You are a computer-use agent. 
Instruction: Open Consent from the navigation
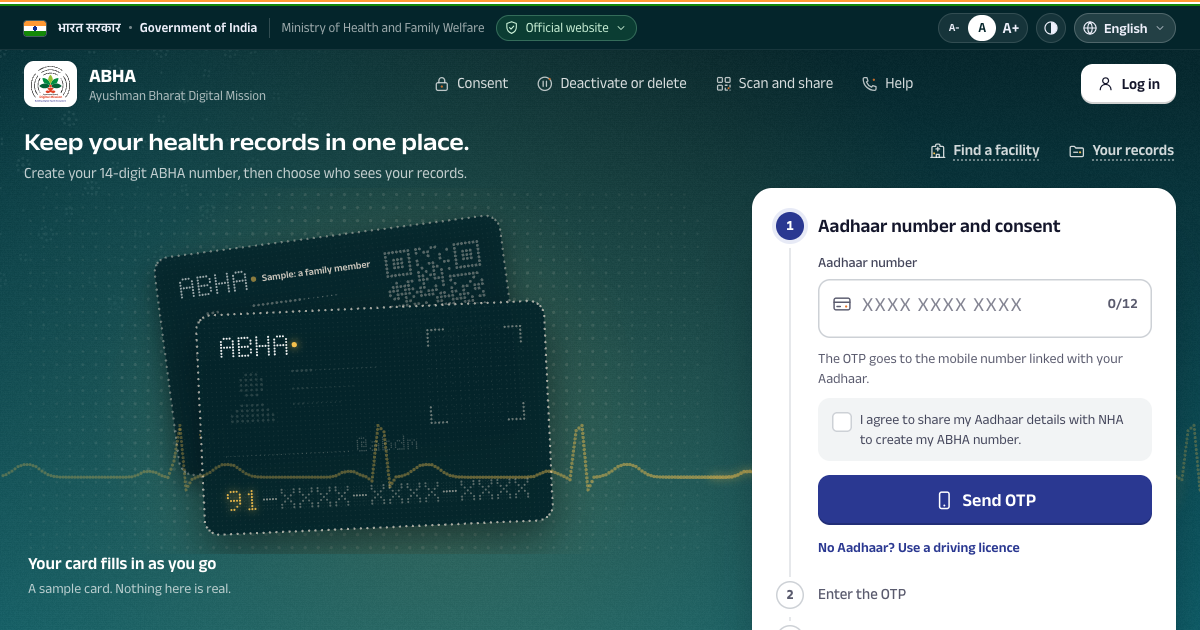[472, 84]
